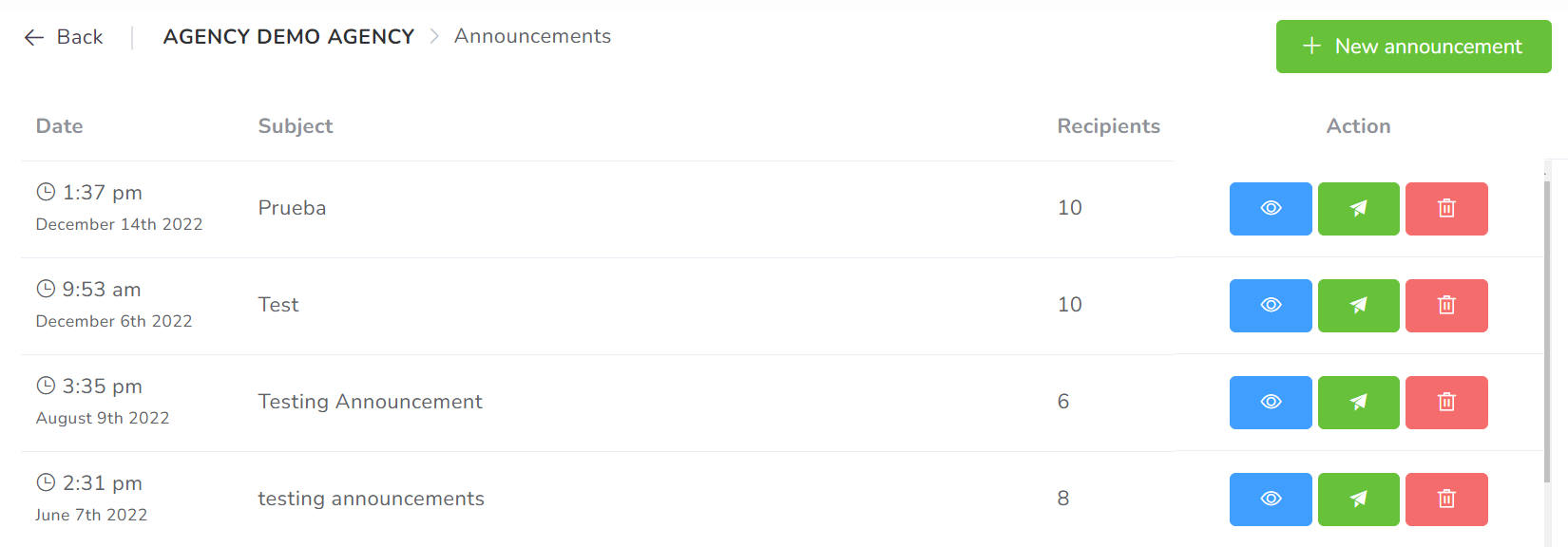1568x547 pixels.
Task: Go back using the Back link
Action: tap(64, 37)
